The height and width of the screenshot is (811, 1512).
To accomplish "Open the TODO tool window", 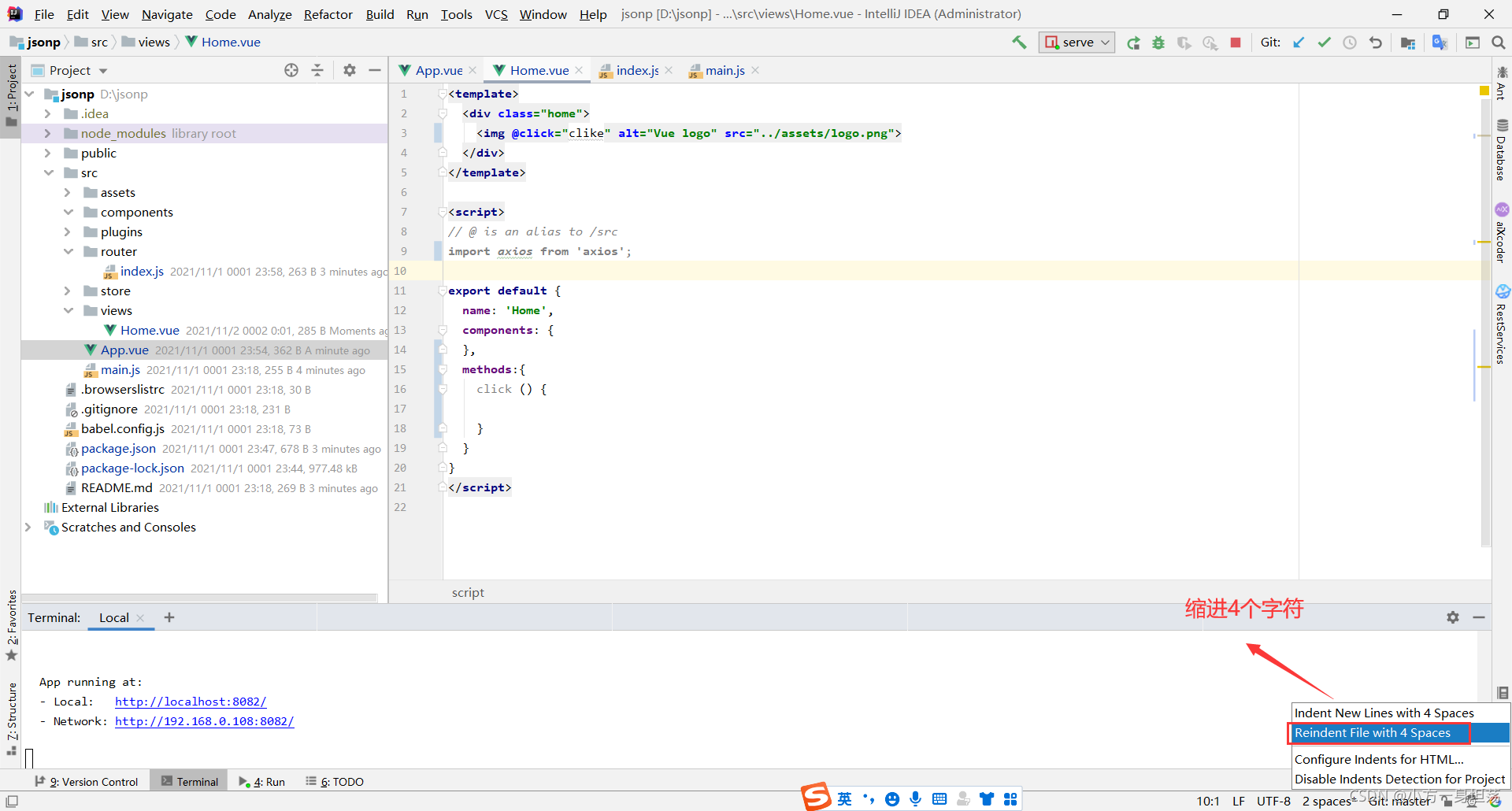I will [335, 781].
